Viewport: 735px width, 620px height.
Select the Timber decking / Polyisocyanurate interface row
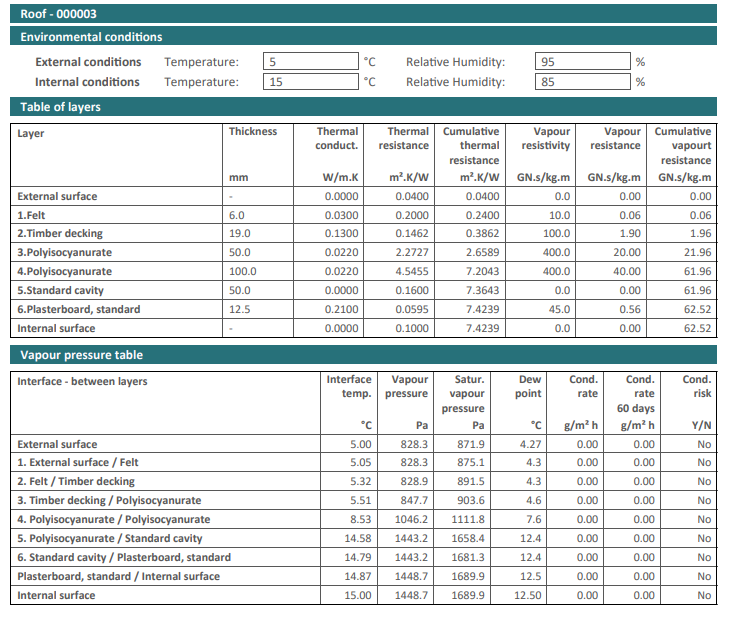click(x=109, y=501)
